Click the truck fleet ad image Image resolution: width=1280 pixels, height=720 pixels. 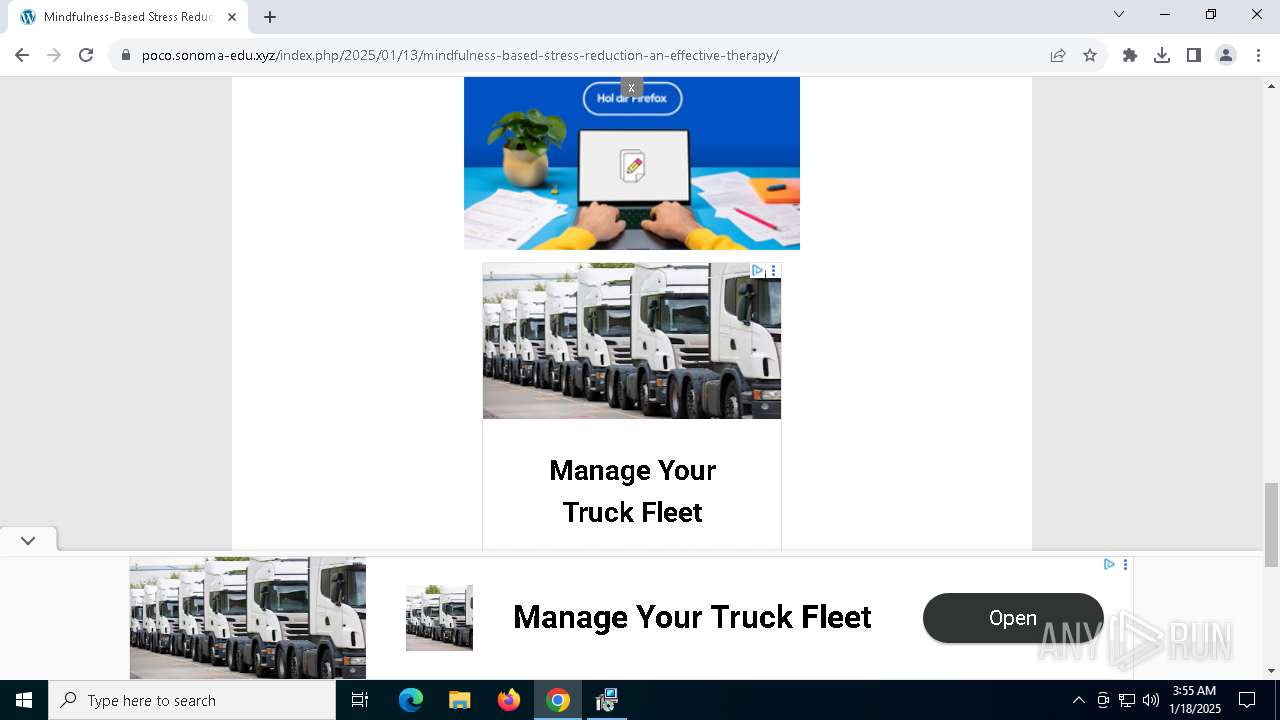[632, 341]
